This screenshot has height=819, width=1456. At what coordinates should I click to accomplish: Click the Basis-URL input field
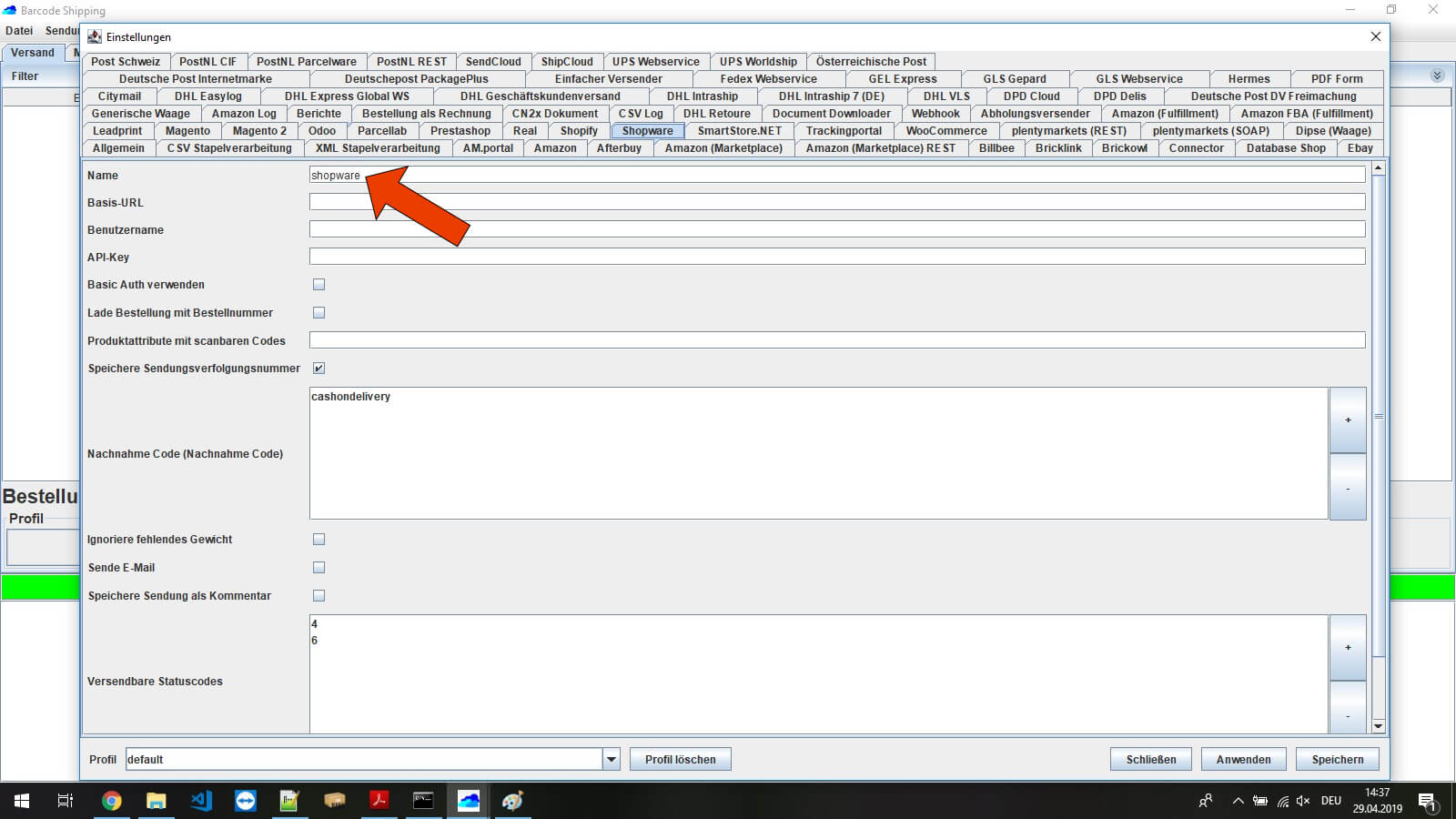pos(837,202)
